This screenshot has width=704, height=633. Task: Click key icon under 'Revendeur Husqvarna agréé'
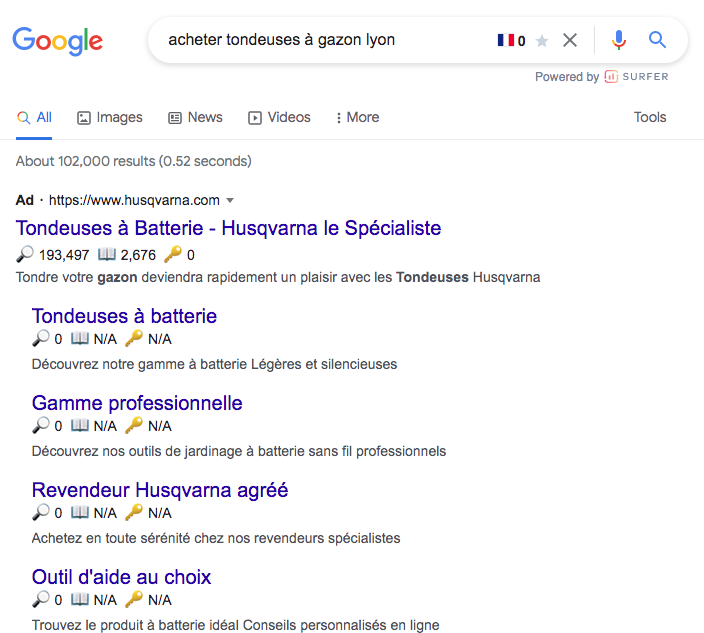coord(134,512)
